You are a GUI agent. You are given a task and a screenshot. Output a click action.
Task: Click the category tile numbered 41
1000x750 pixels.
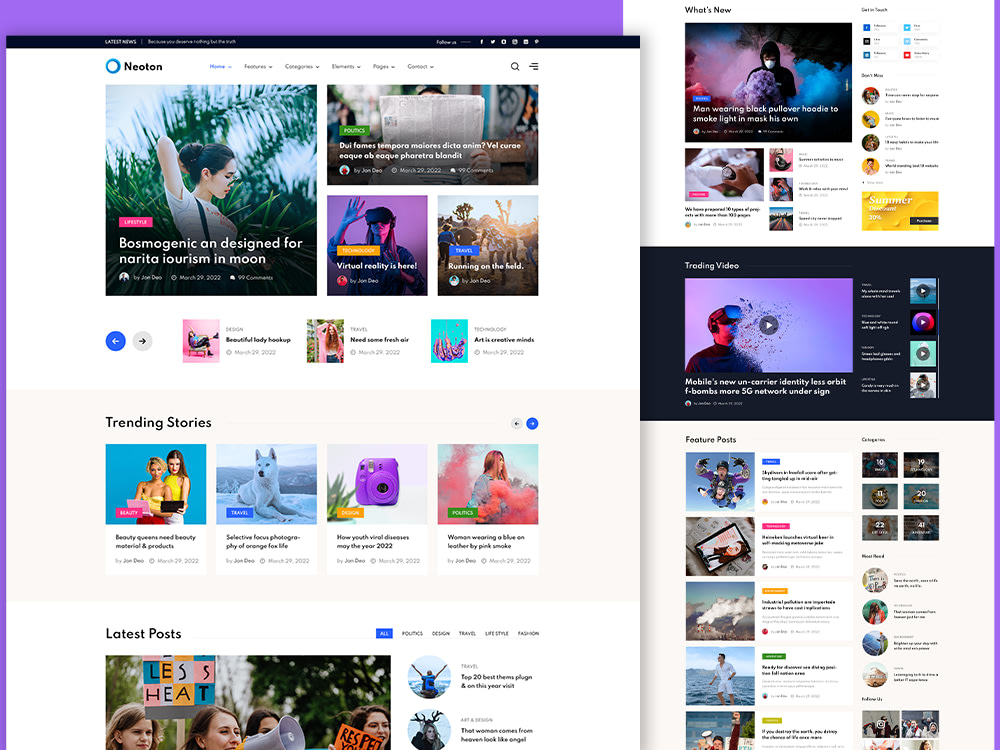921,528
